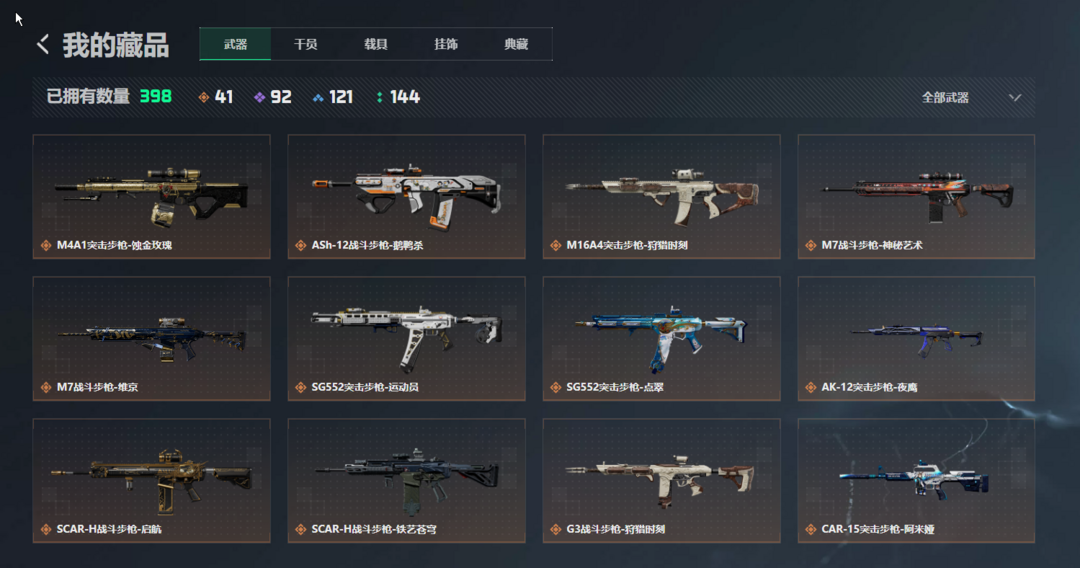Viewport: 1080px width, 568px height.
Task: Click rarity diamond icon on M4A1 card
Action: point(46,246)
